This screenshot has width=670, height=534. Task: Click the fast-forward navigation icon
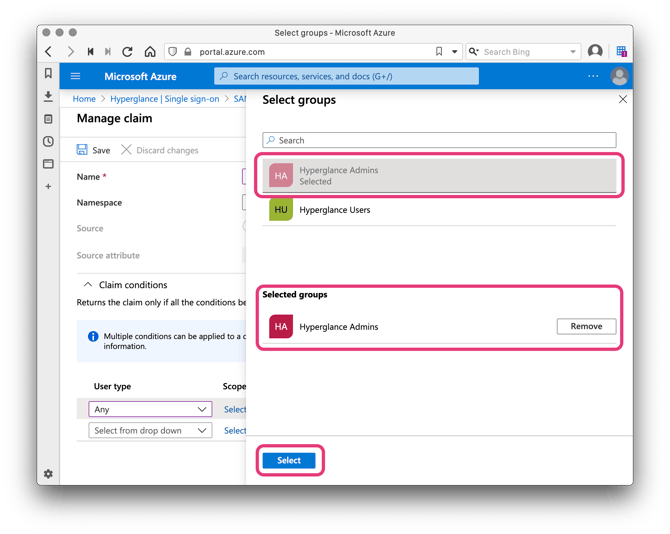(x=108, y=52)
